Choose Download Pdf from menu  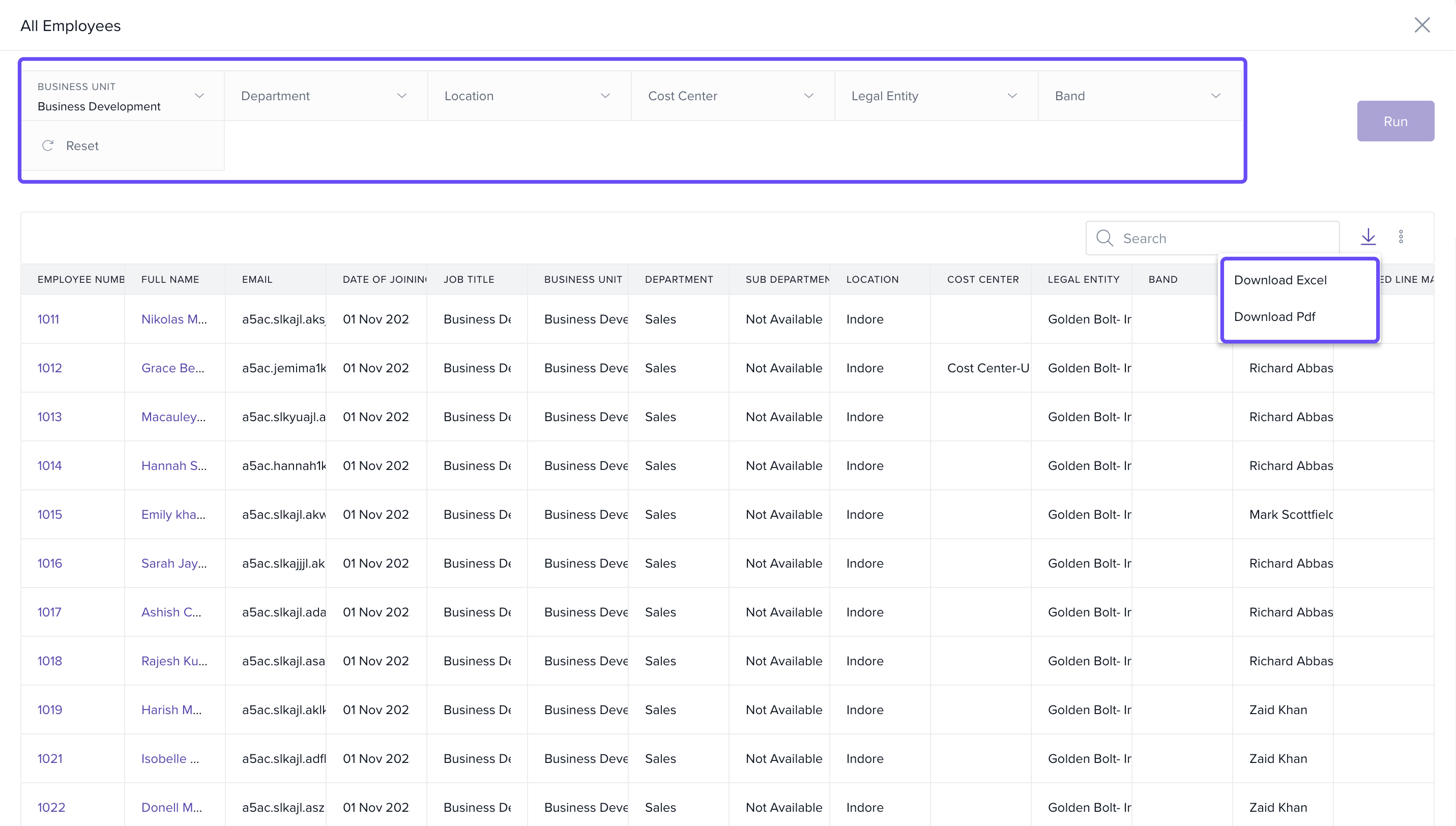pyautogui.click(x=1274, y=316)
